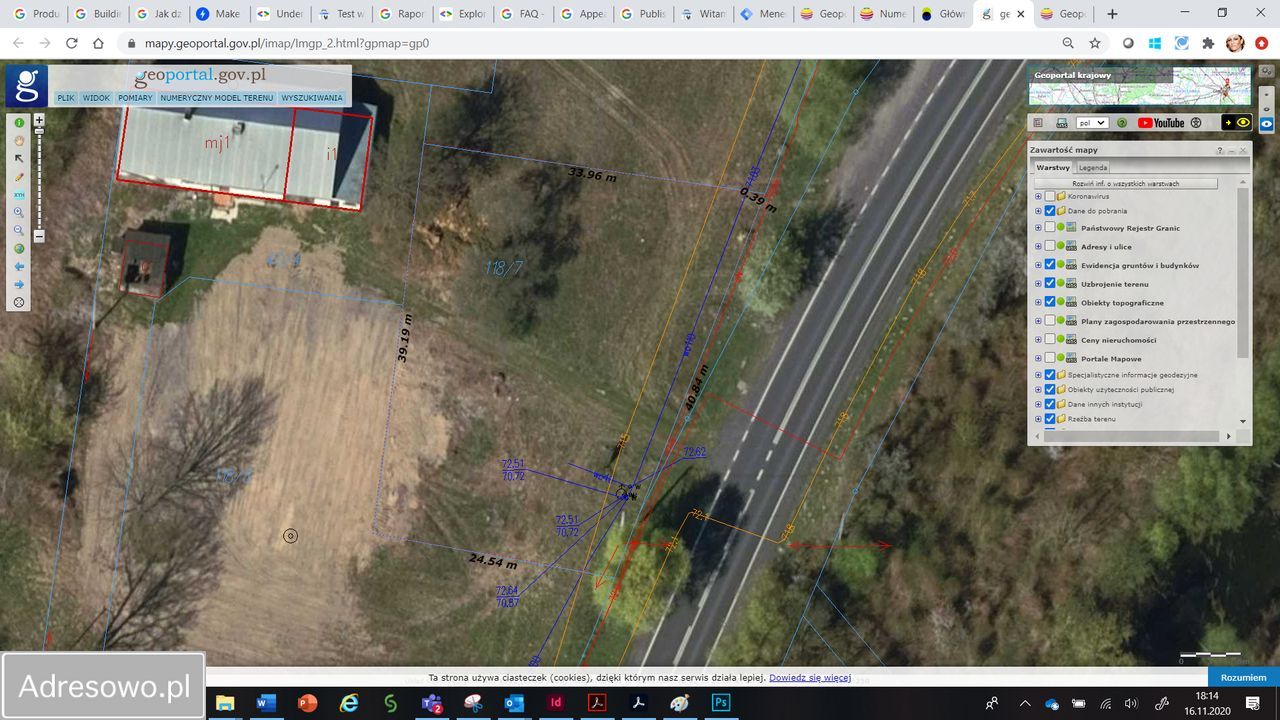This screenshot has height=720, width=1280.
Task: Go to previous map view arrow
Action: pyautogui.click(x=19, y=267)
